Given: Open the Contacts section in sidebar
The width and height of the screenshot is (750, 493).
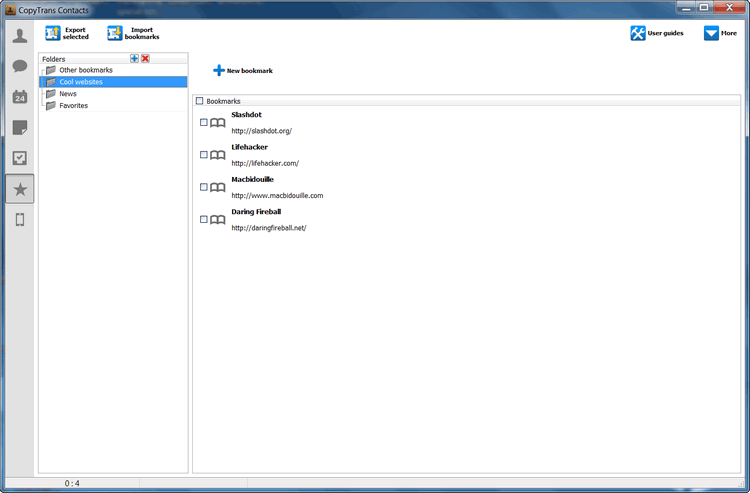Looking at the screenshot, I should (20, 36).
